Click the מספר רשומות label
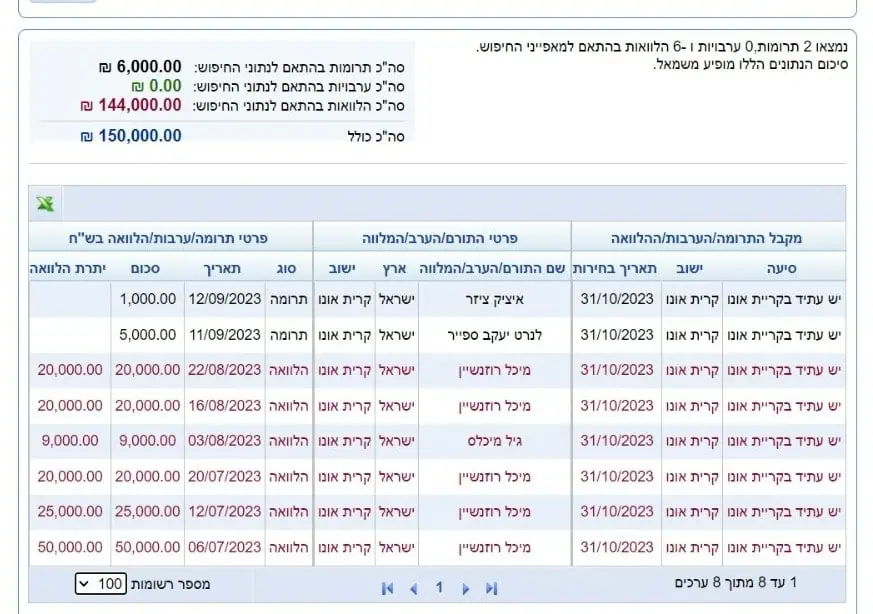Screen dimensions: 873x614 (170, 584)
